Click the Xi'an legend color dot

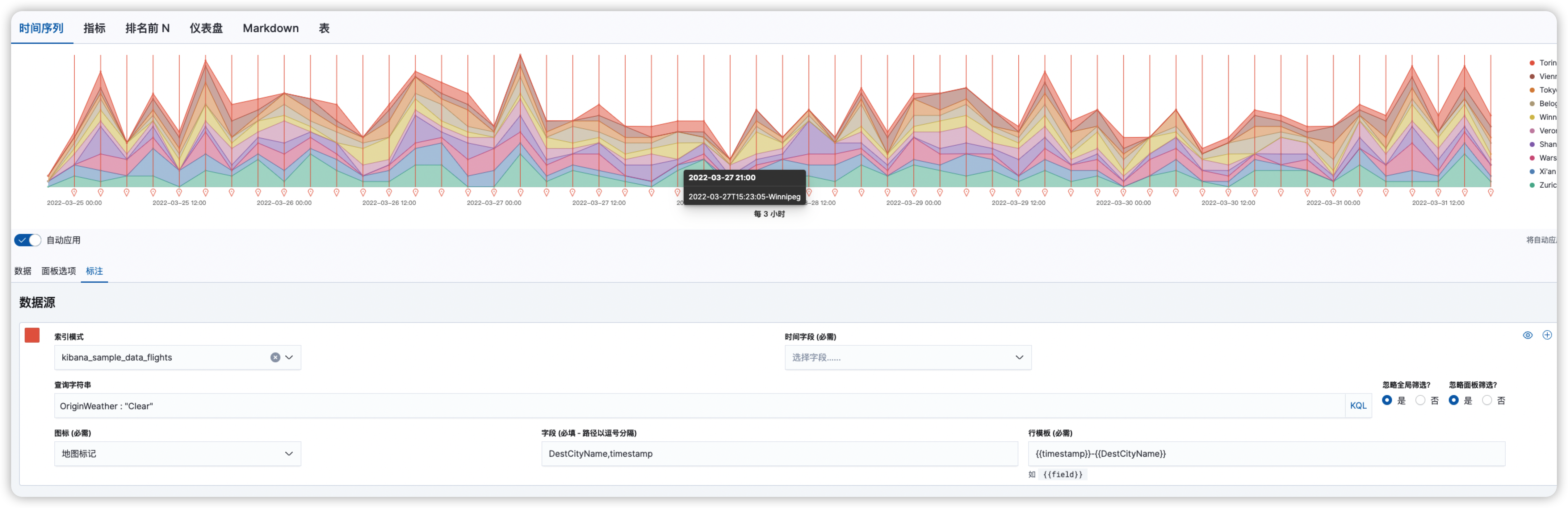tap(1532, 172)
